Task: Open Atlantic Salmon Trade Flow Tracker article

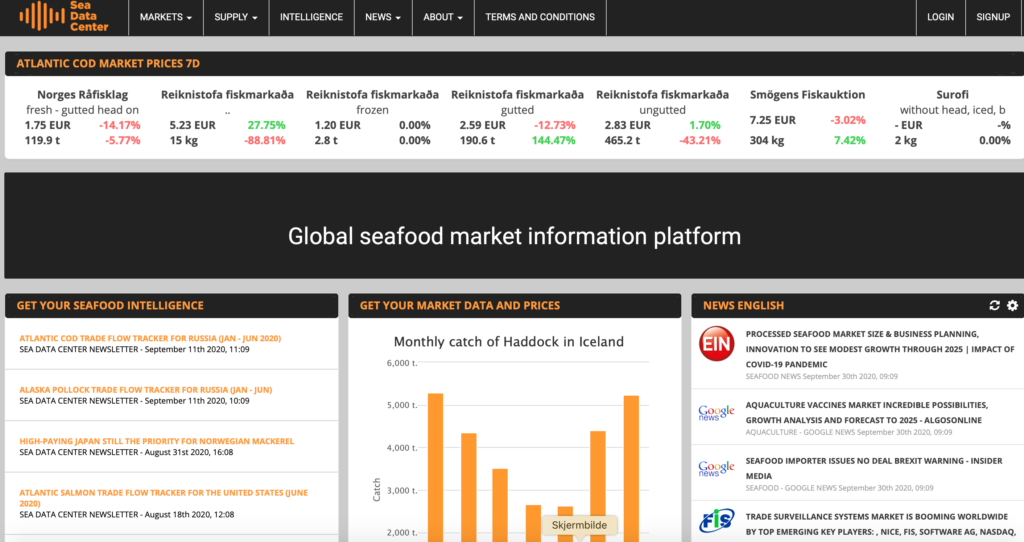Action: pos(163,498)
